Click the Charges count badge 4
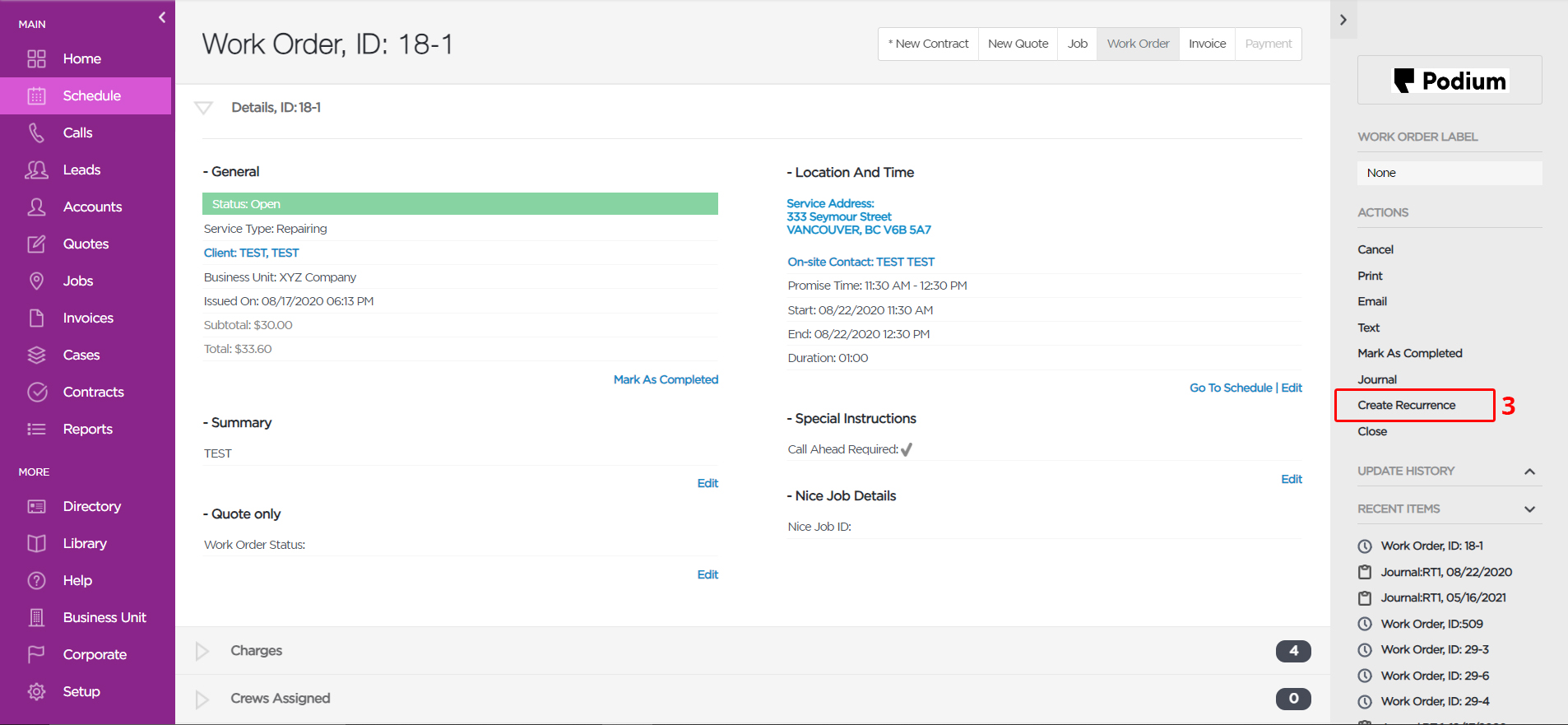Viewport: 1568px width, 725px height. tap(1293, 651)
